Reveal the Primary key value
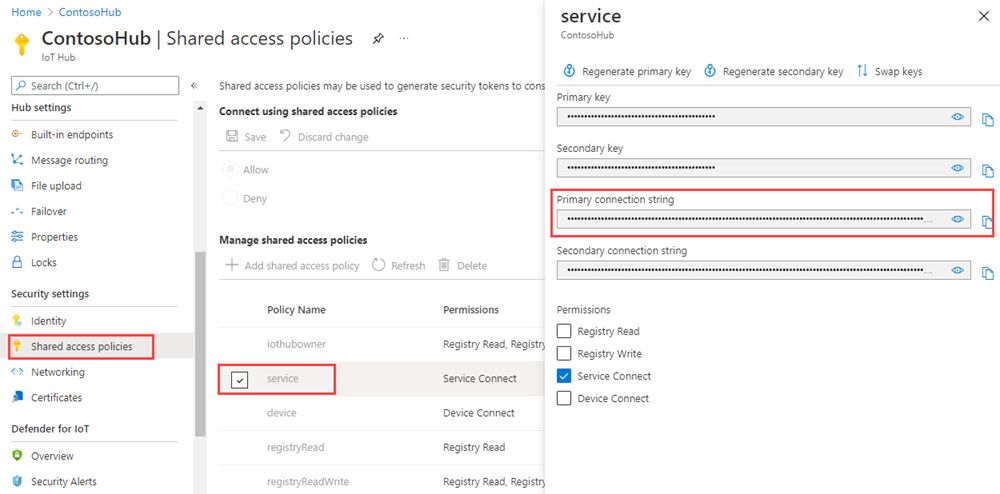Screen dimensions: 1000x494 pyautogui.click(x=958, y=117)
